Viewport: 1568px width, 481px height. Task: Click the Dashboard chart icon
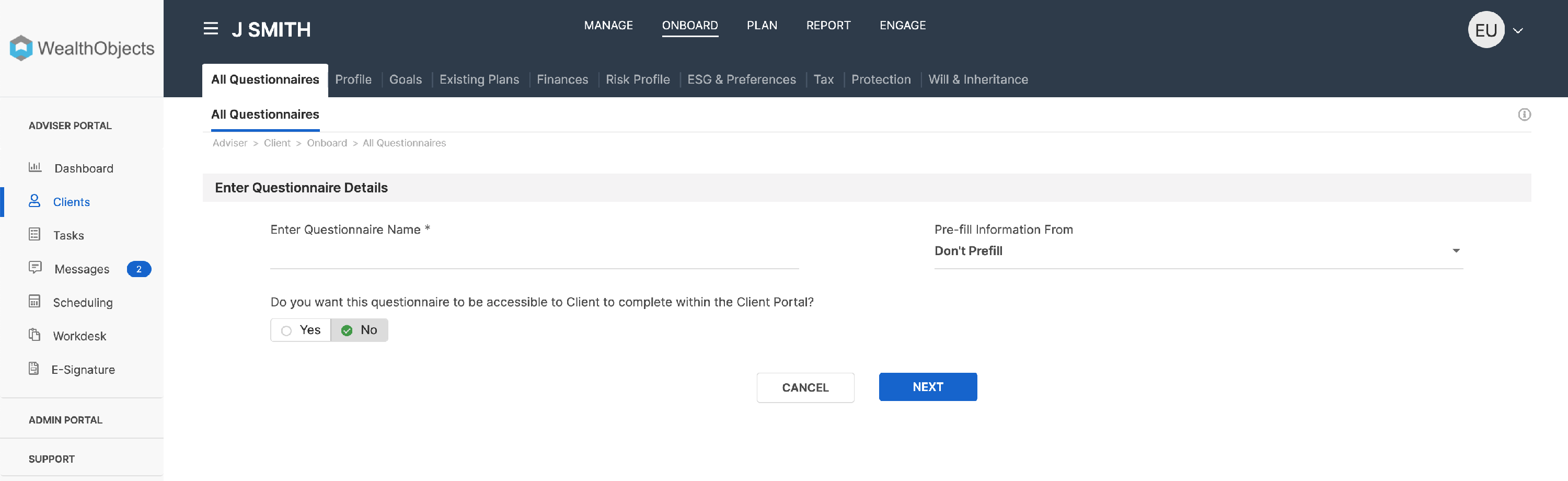coord(36,167)
